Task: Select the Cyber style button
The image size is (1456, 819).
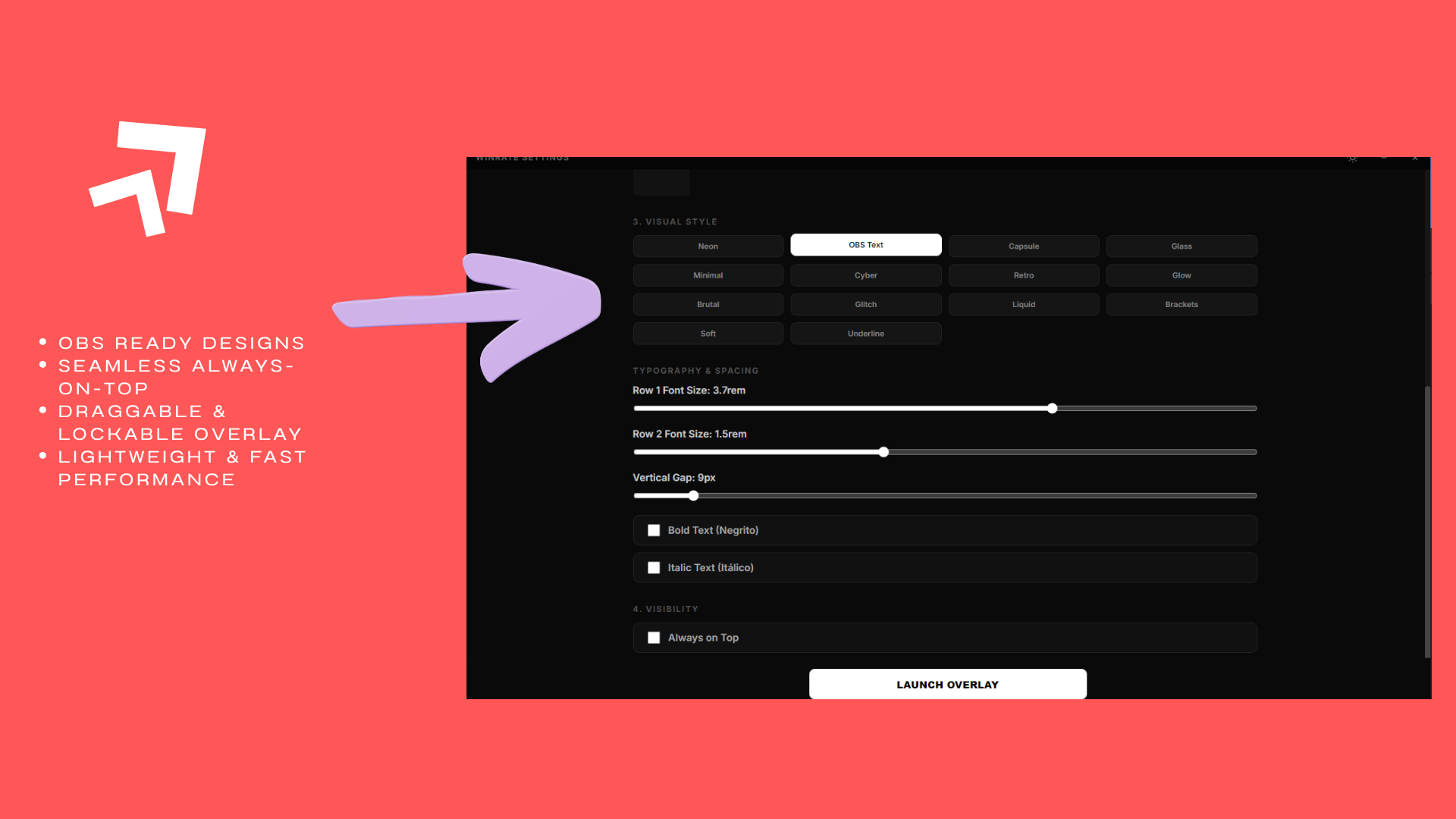Action: coord(866,275)
